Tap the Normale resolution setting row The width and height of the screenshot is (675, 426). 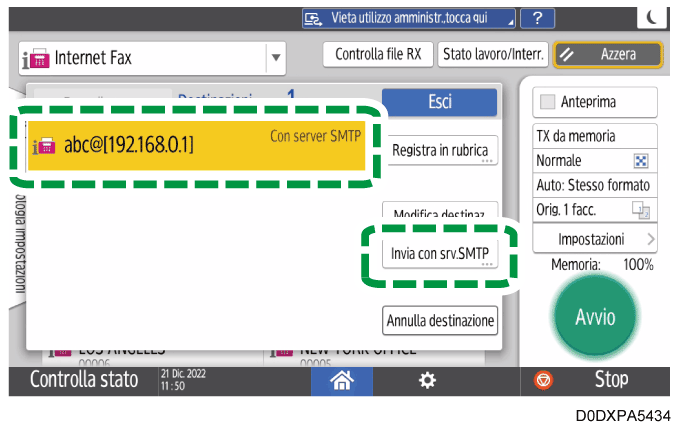[x=595, y=161]
